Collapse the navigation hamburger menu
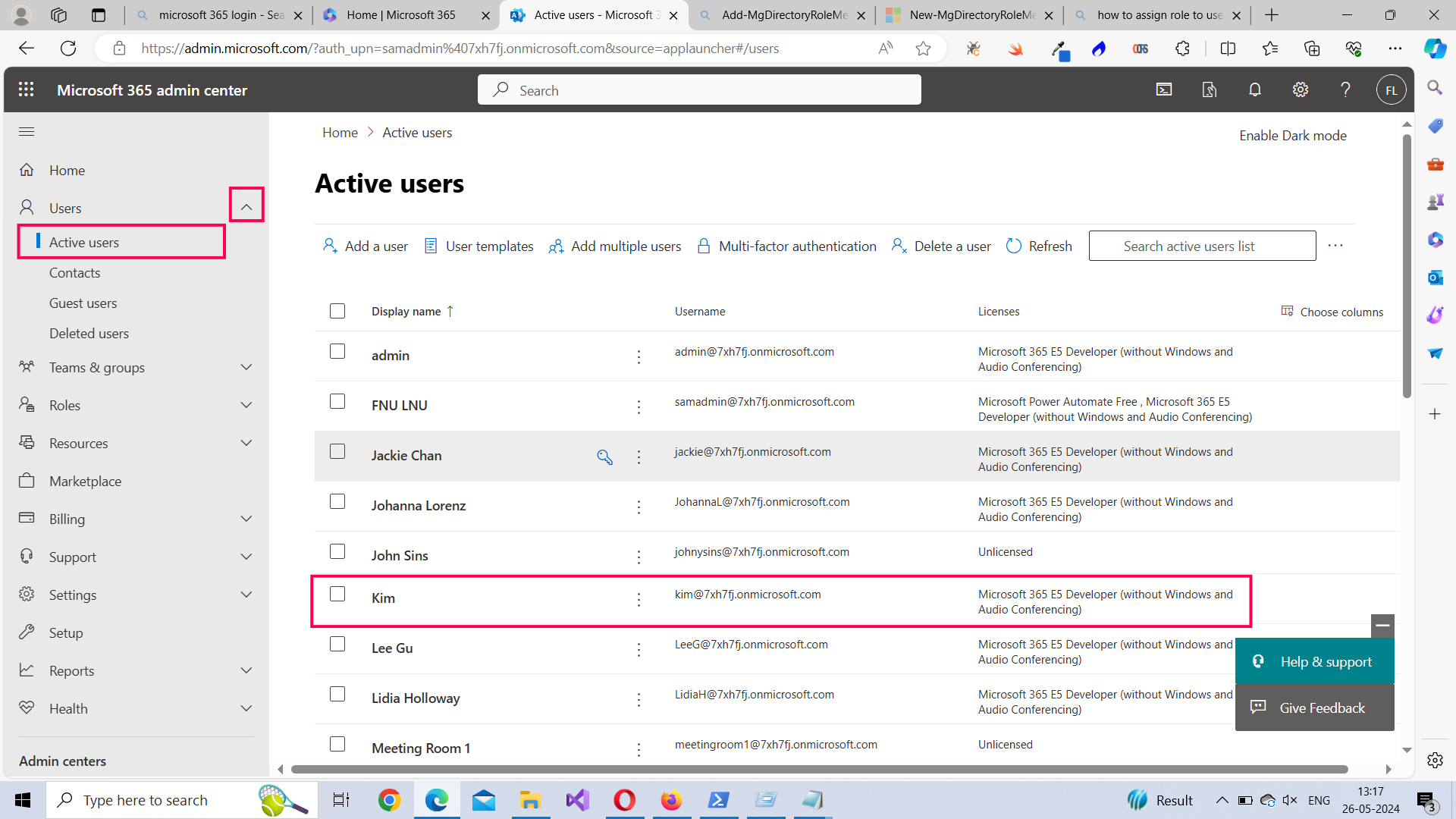1456x819 pixels. (x=27, y=132)
